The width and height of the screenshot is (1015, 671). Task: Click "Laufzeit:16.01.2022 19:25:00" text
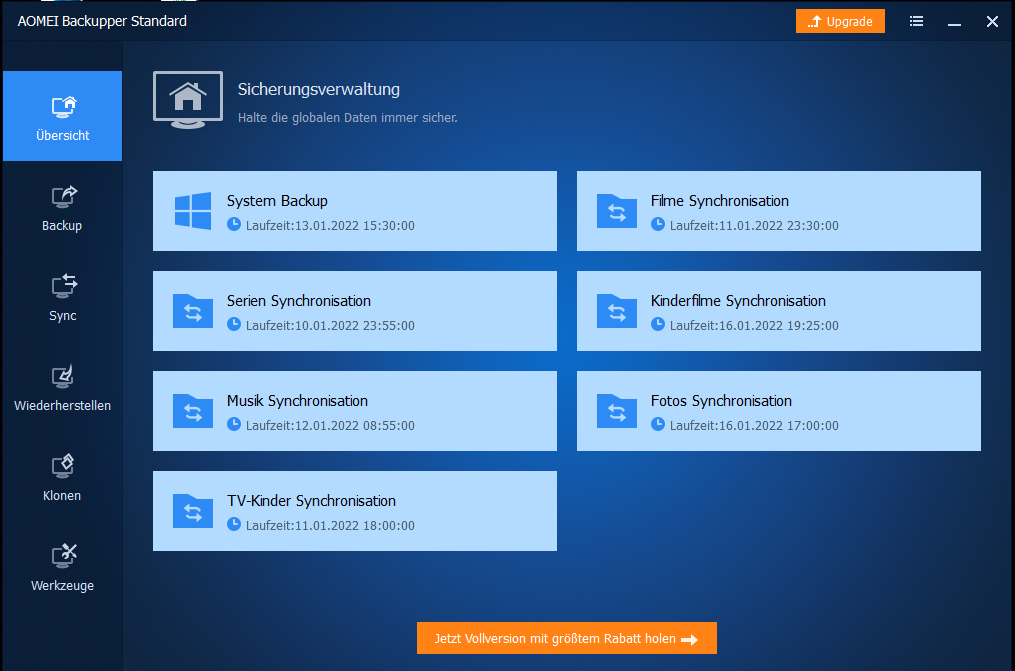click(754, 325)
